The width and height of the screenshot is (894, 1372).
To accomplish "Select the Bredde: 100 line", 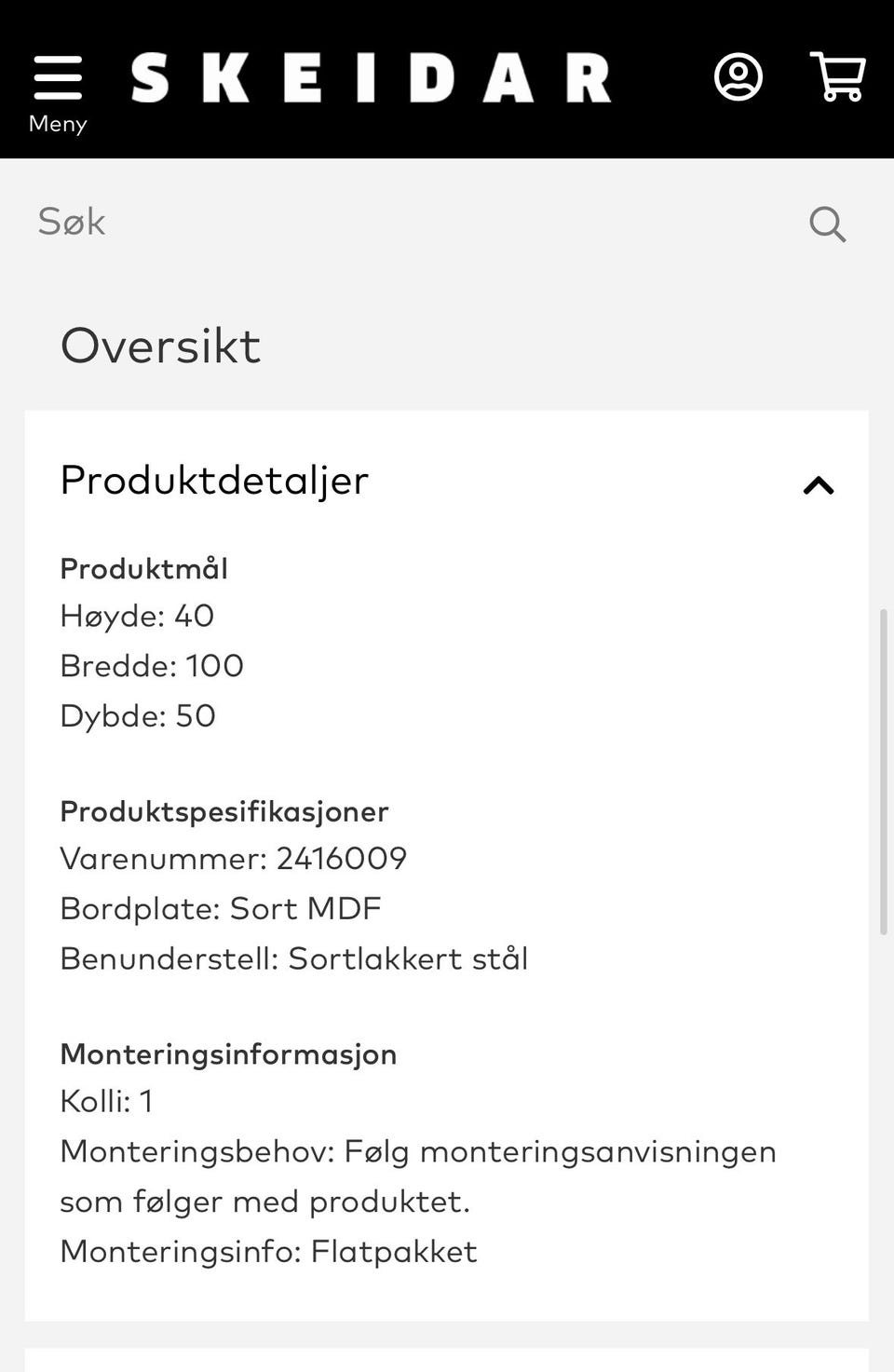I will [x=152, y=666].
